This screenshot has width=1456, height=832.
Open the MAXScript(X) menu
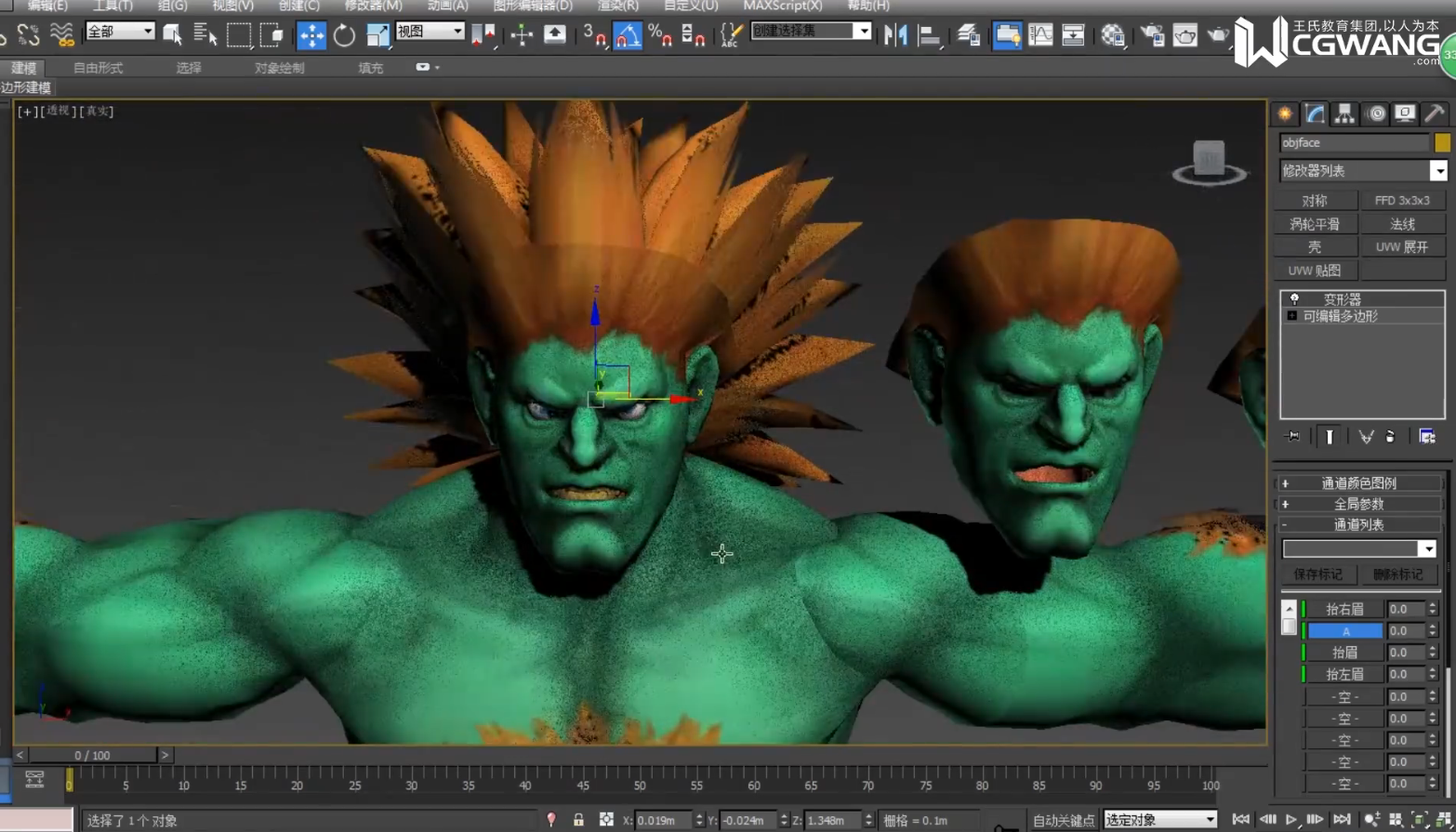pyautogui.click(x=783, y=6)
